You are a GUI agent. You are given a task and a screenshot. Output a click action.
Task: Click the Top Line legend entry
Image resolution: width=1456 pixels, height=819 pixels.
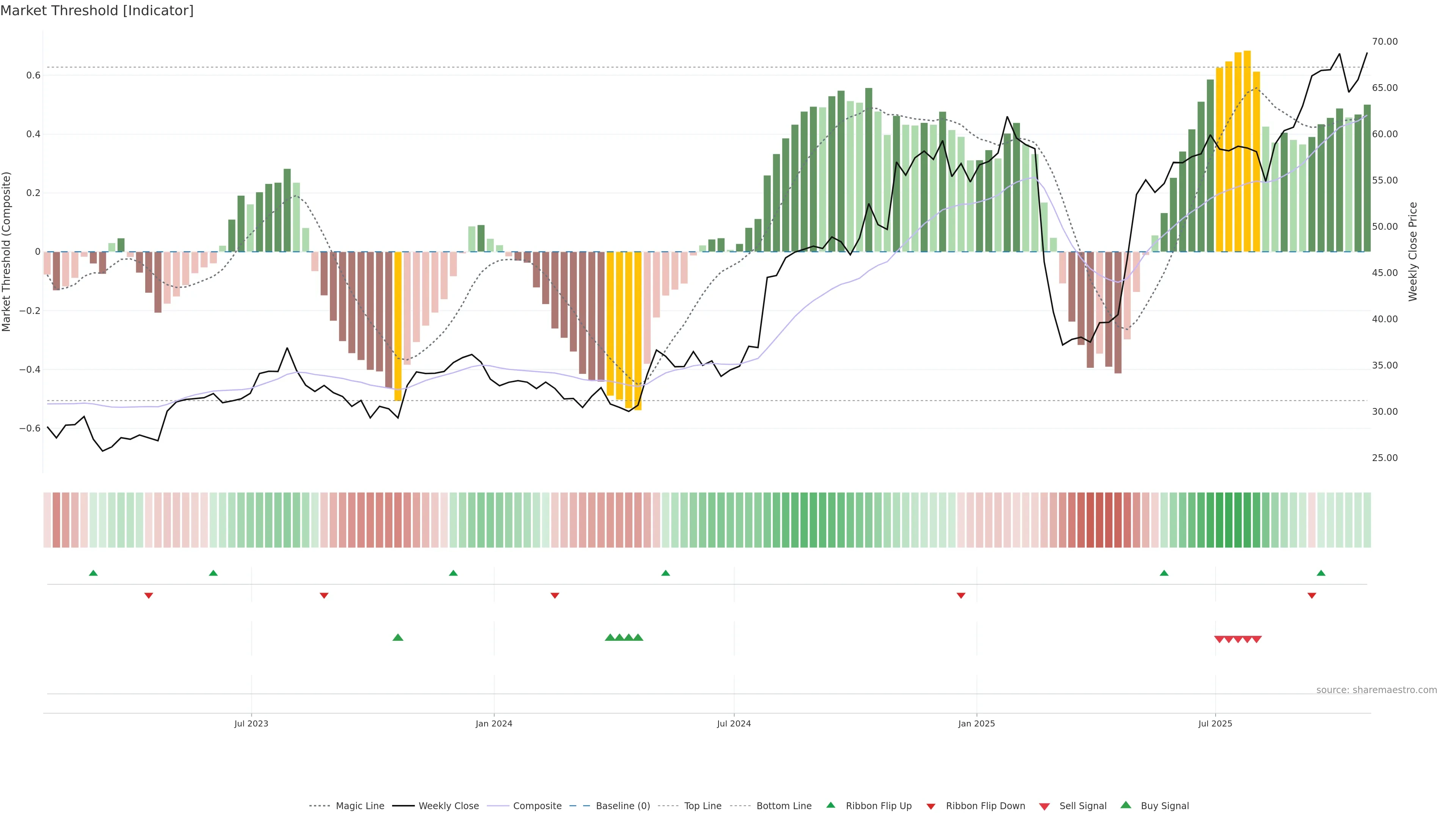(x=703, y=806)
